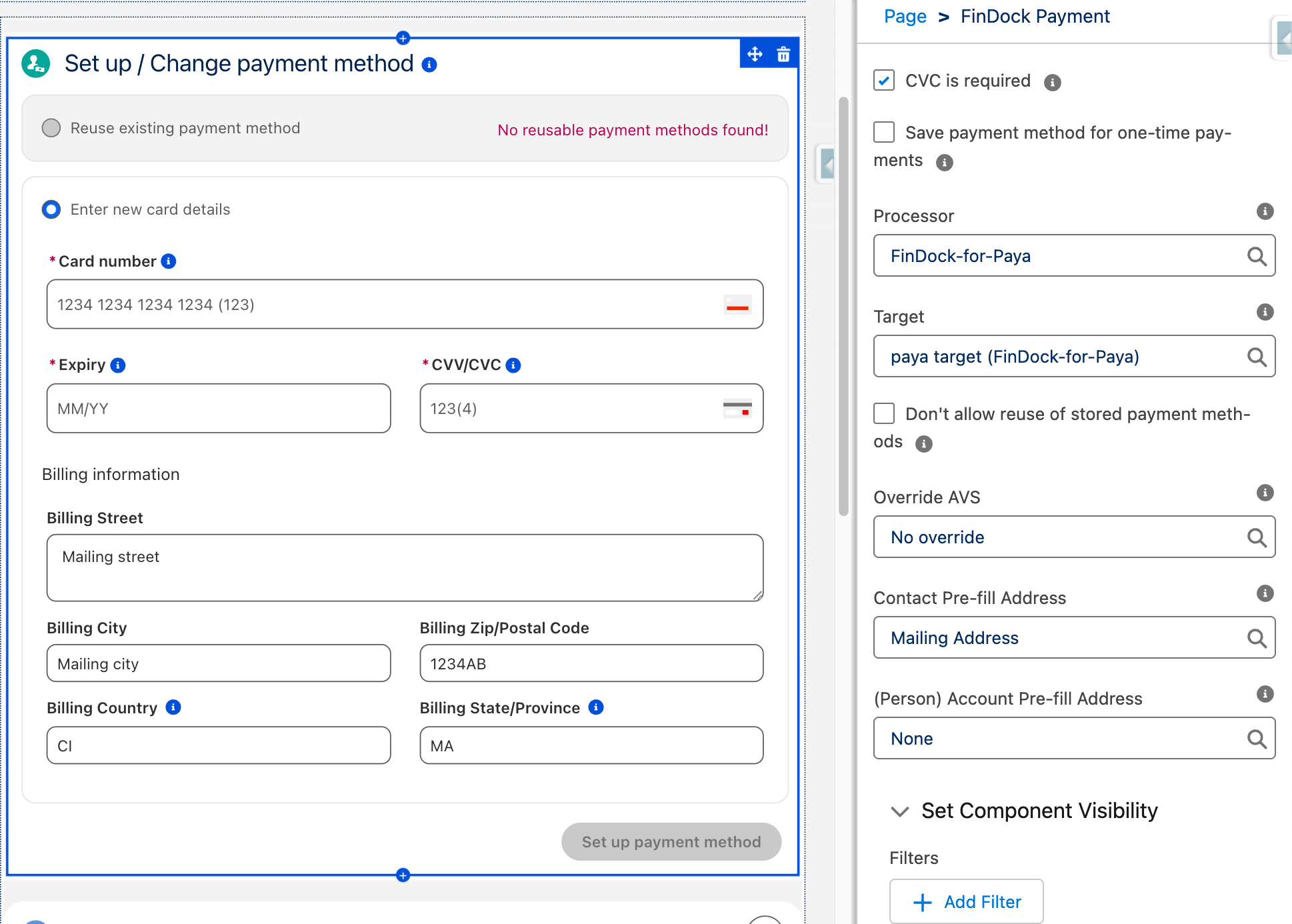Click the info icon next to Override AVS
This screenshot has width=1292, height=924.
coord(1265,493)
